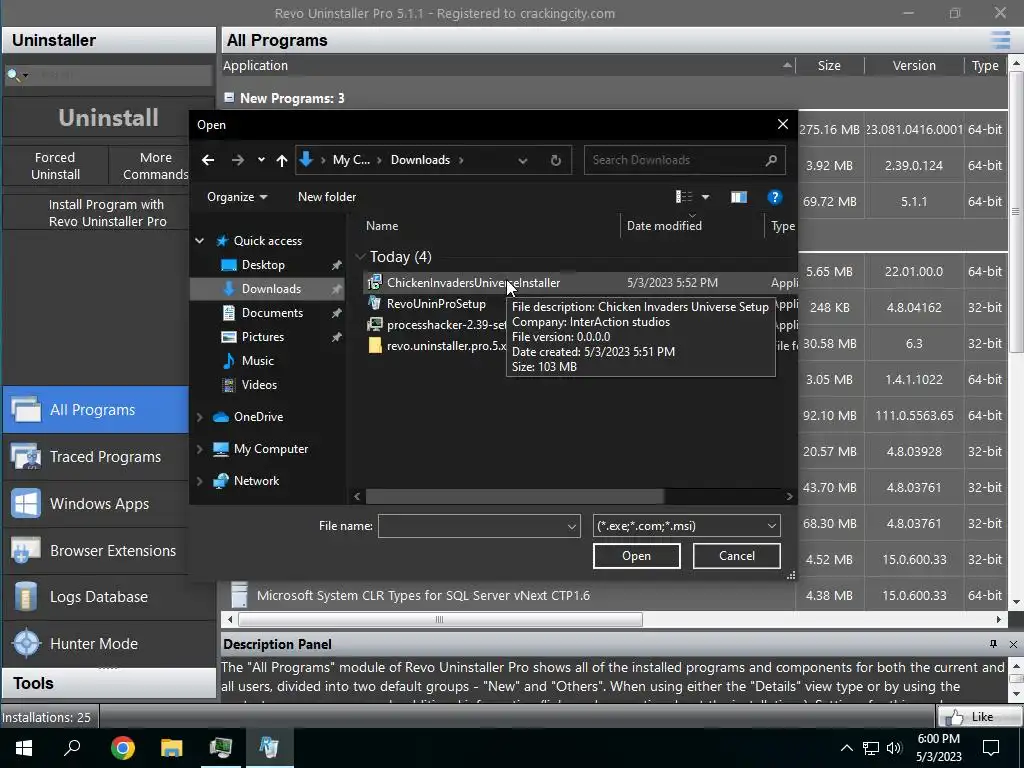Open the Windows Apps module
This screenshot has width=1024, height=768.
tap(96, 504)
